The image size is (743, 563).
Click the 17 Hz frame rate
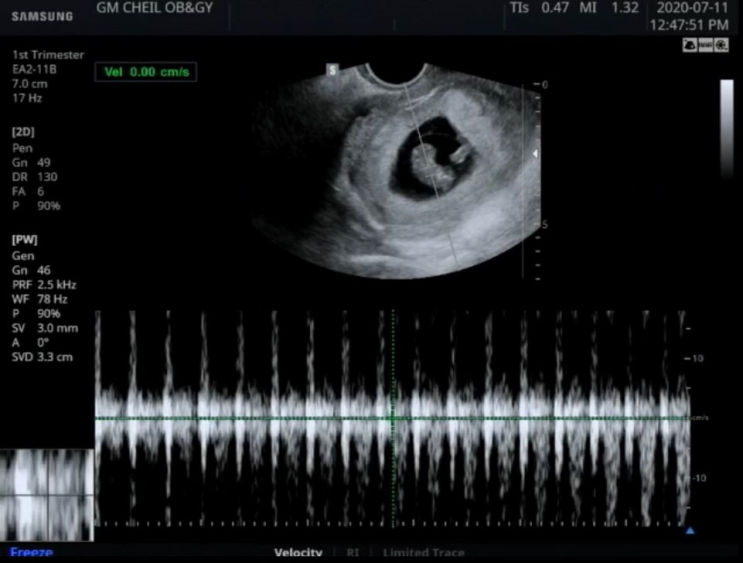pyautogui.click(x=27, y=99)
